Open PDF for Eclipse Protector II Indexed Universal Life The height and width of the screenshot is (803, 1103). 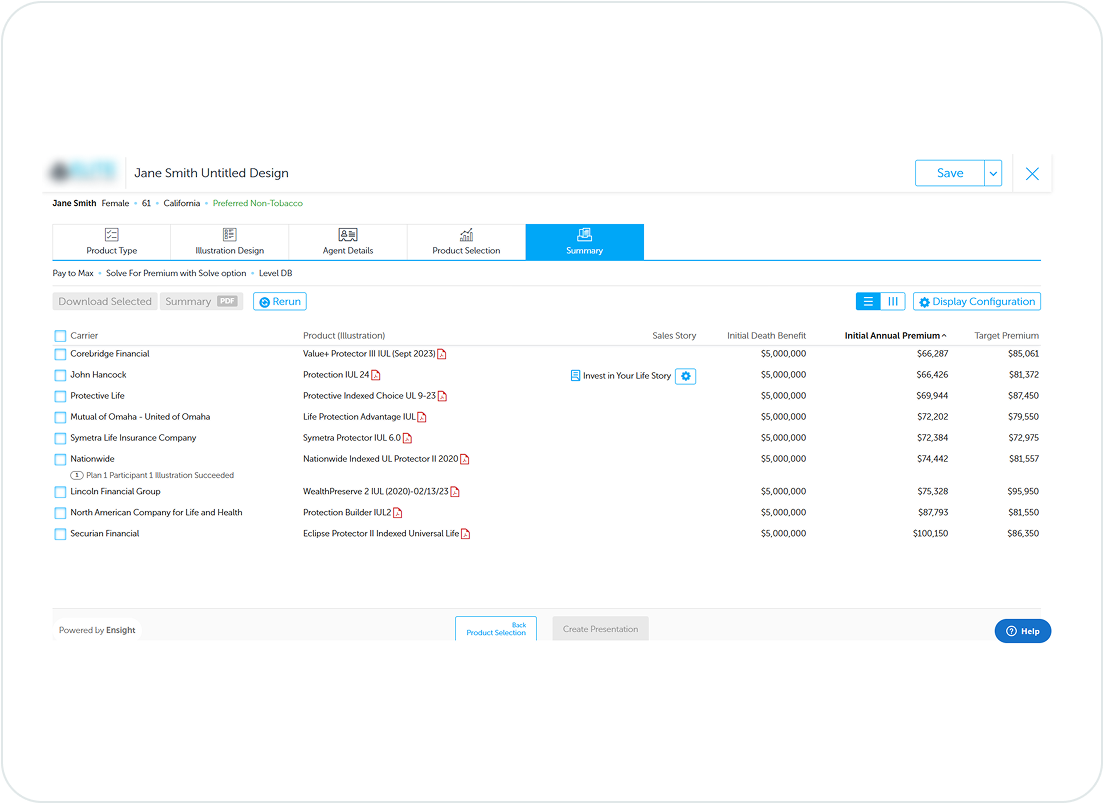[x=465, y=534]
